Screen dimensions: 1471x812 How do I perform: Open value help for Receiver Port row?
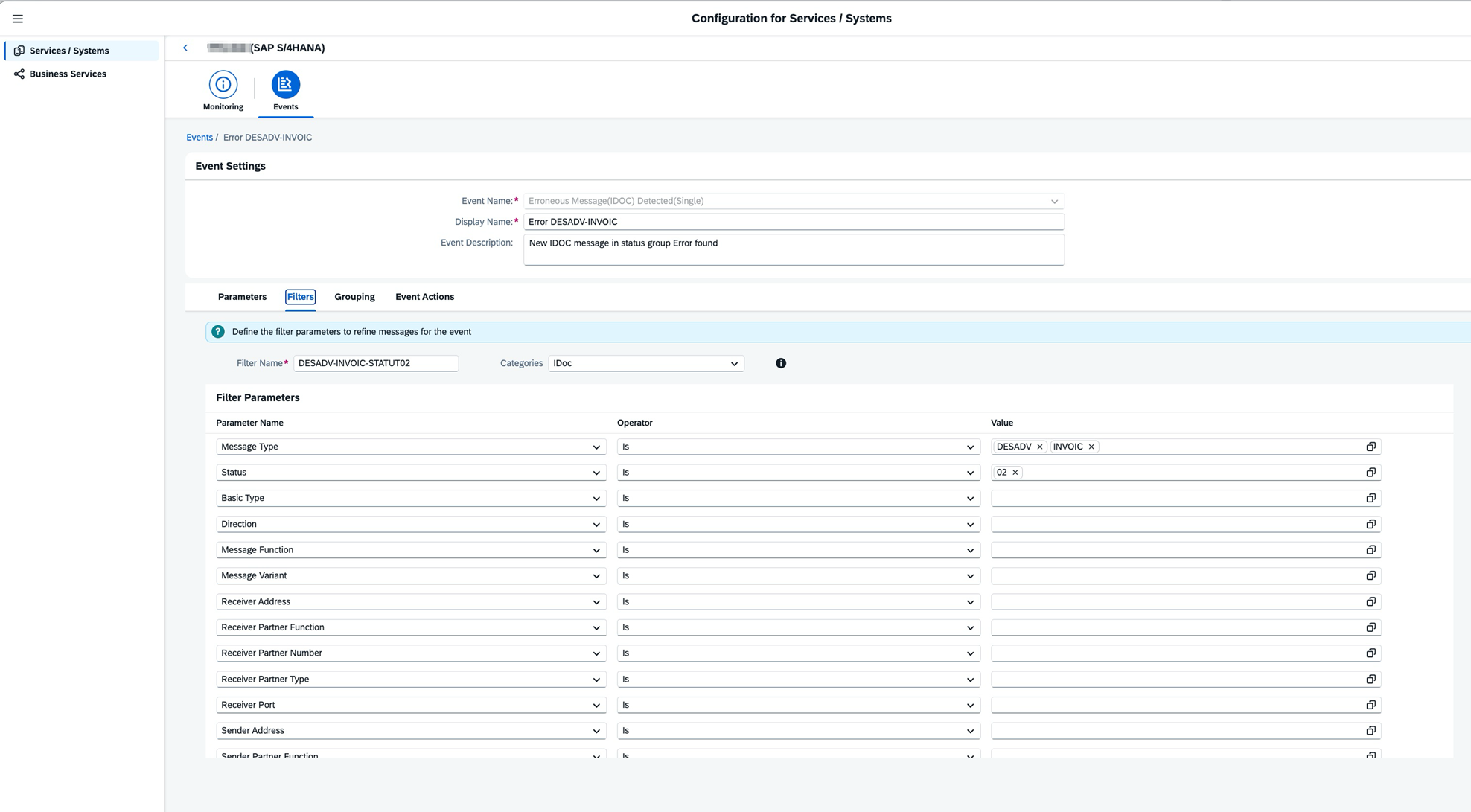click(1371, 705)
